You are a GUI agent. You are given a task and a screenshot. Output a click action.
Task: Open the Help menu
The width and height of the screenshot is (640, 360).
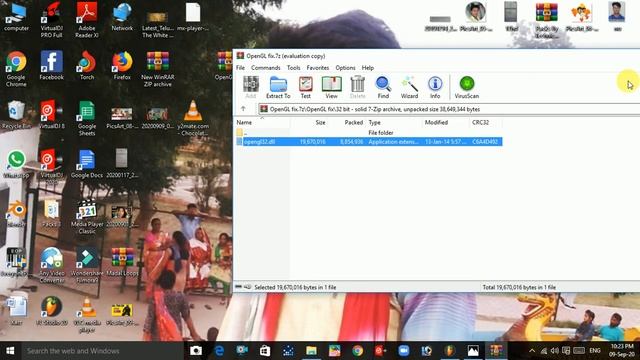367,68
